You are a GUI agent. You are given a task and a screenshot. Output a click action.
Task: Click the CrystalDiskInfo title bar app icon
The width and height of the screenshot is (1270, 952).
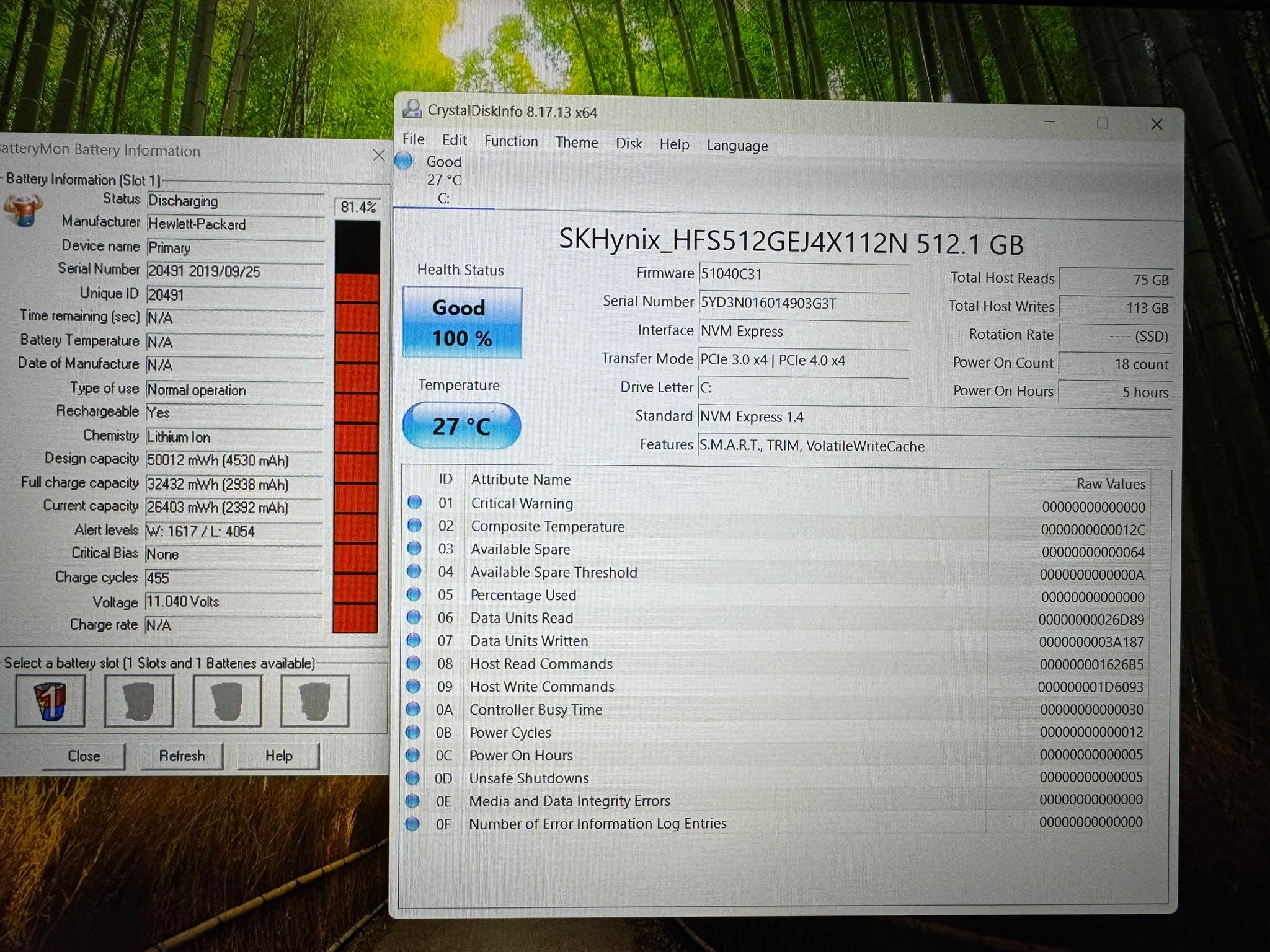coord(412,109)
